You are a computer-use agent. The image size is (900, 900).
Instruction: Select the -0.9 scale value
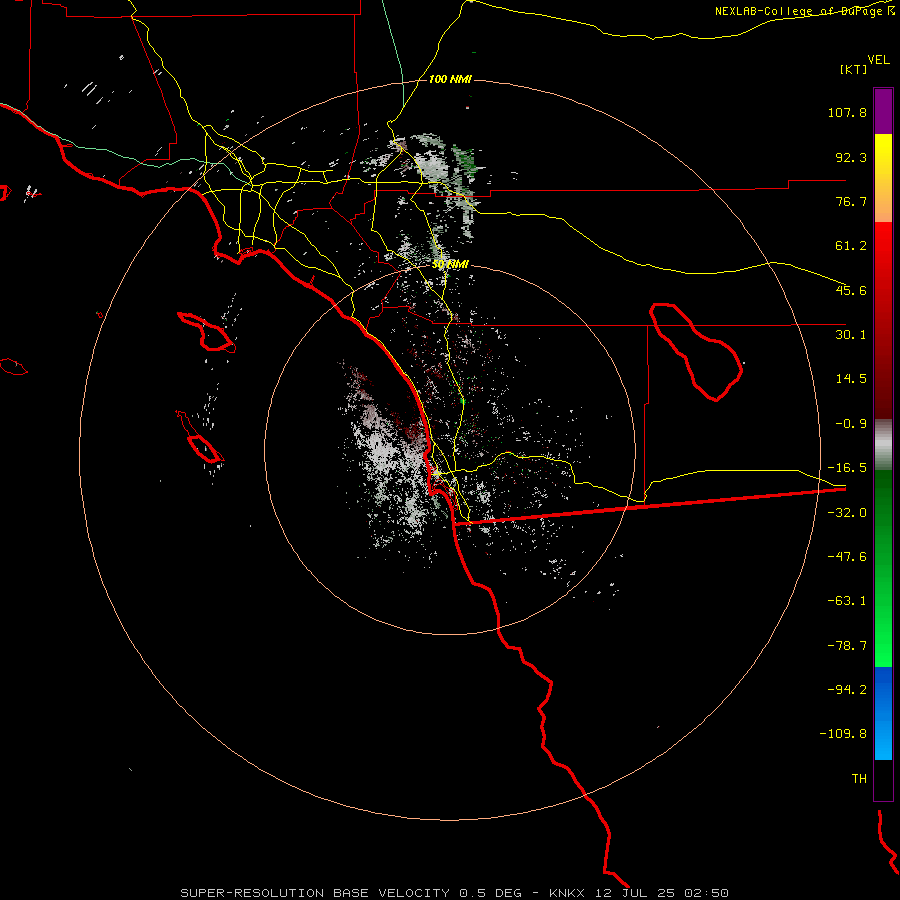[851, 424]
